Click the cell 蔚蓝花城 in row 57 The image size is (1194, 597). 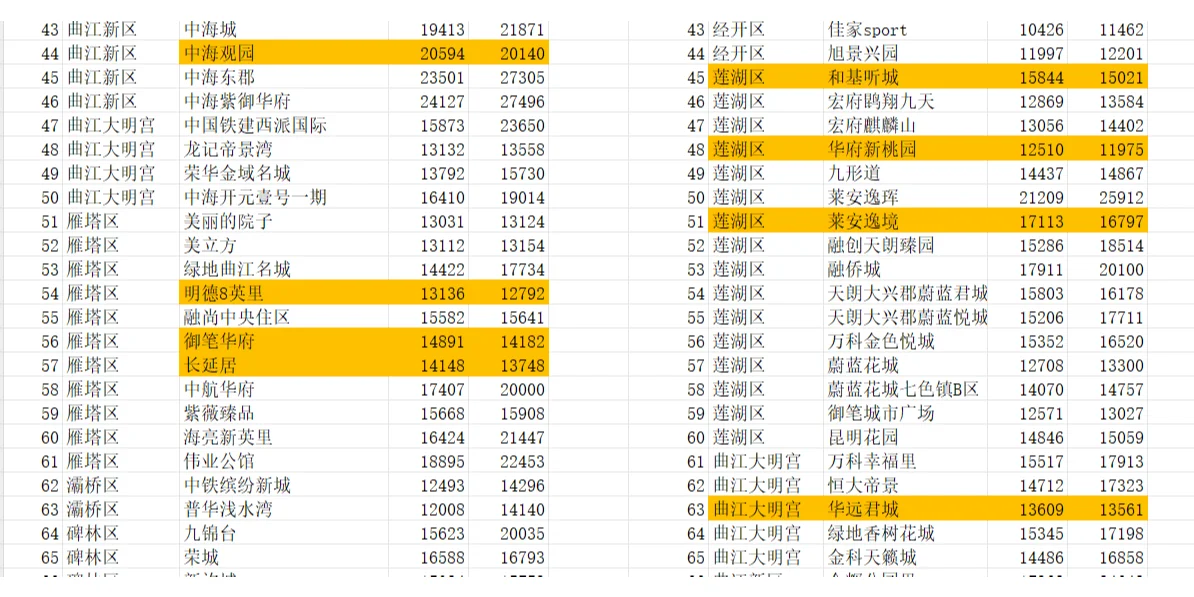[905, 366]
